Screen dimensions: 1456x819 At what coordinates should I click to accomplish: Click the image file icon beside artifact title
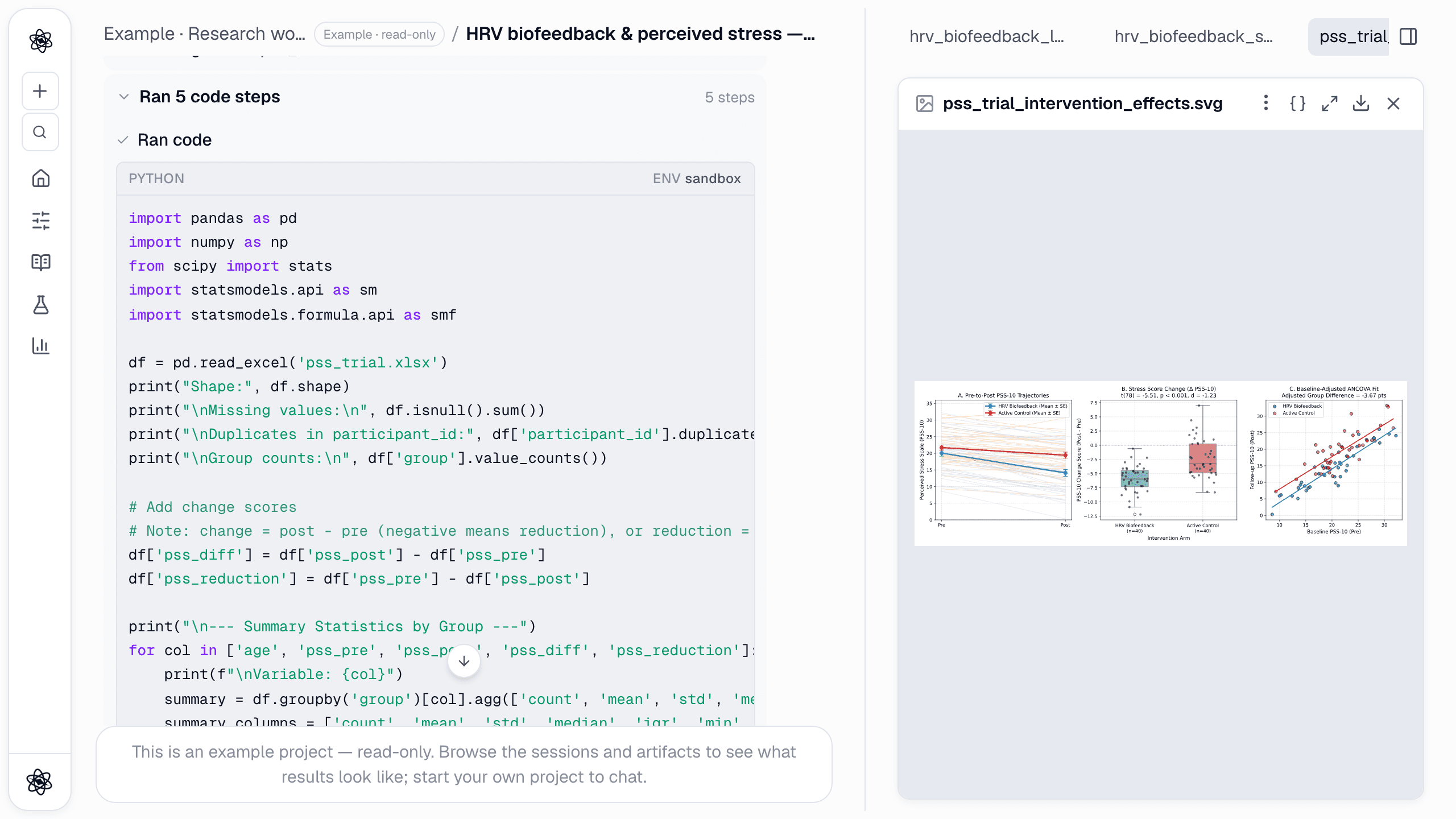click(x=925, y=104)
